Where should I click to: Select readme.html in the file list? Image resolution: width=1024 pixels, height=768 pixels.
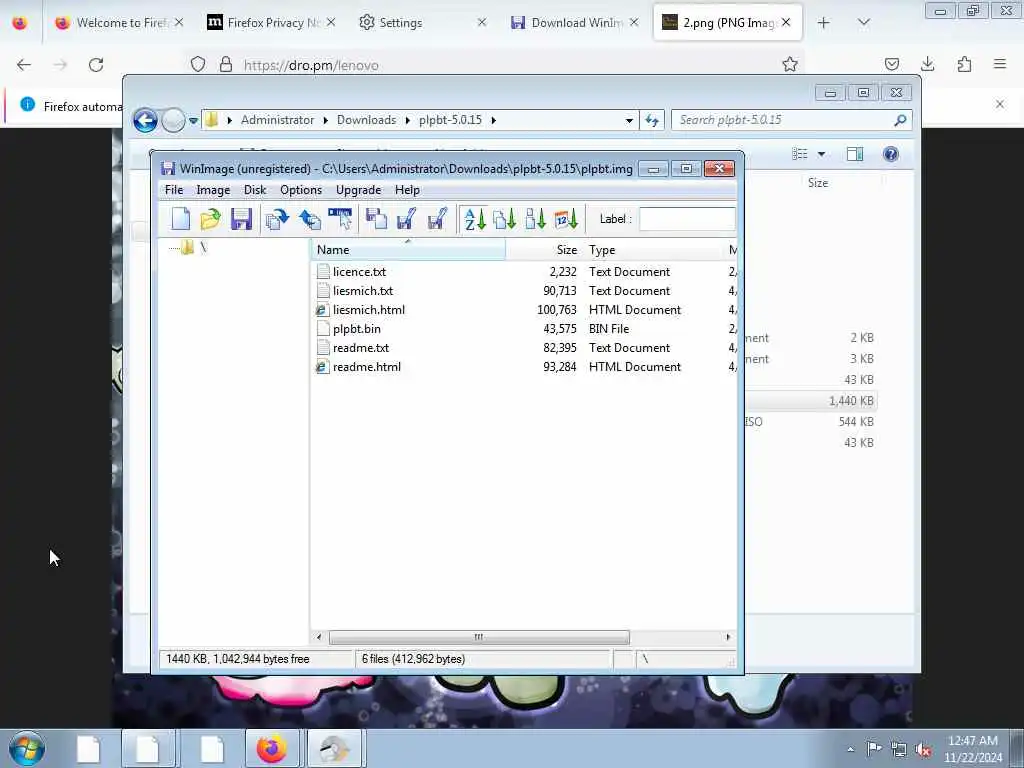click(367, 366)
